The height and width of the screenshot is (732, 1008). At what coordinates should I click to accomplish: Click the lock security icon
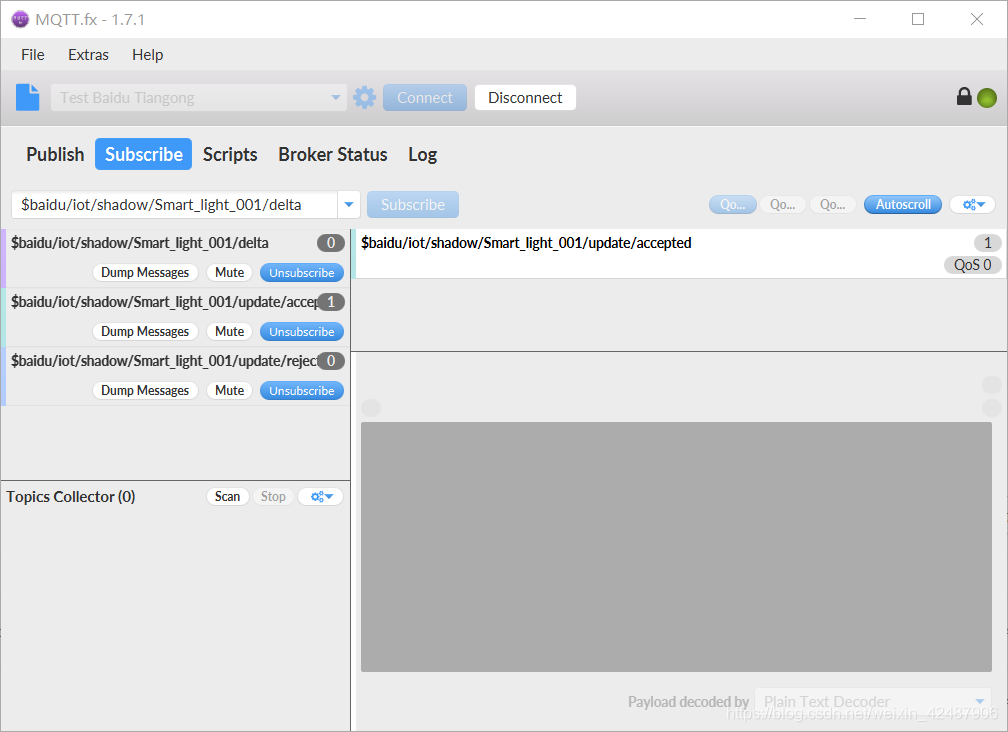[x=964, y=96]
